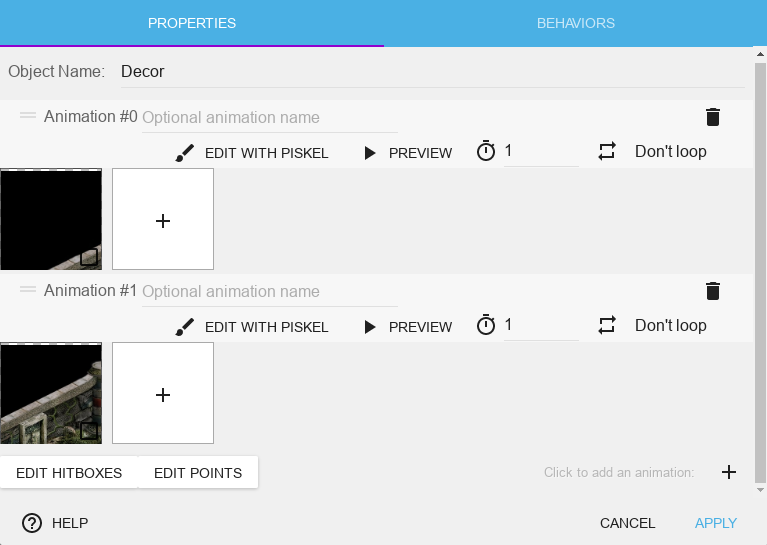Click the loop icon for Animation #0

tap(607, 152)
